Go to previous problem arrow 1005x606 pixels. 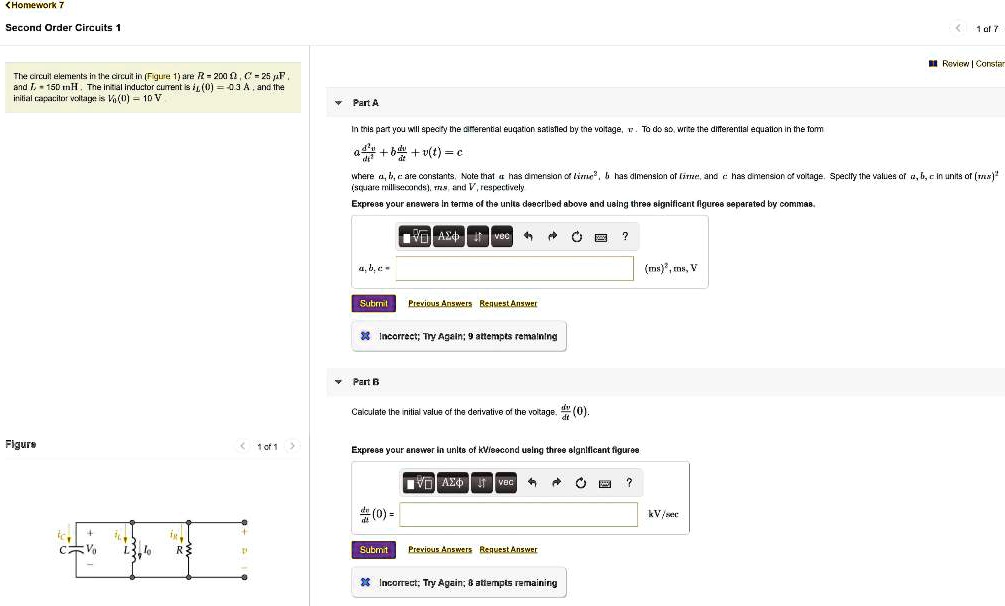957,28
